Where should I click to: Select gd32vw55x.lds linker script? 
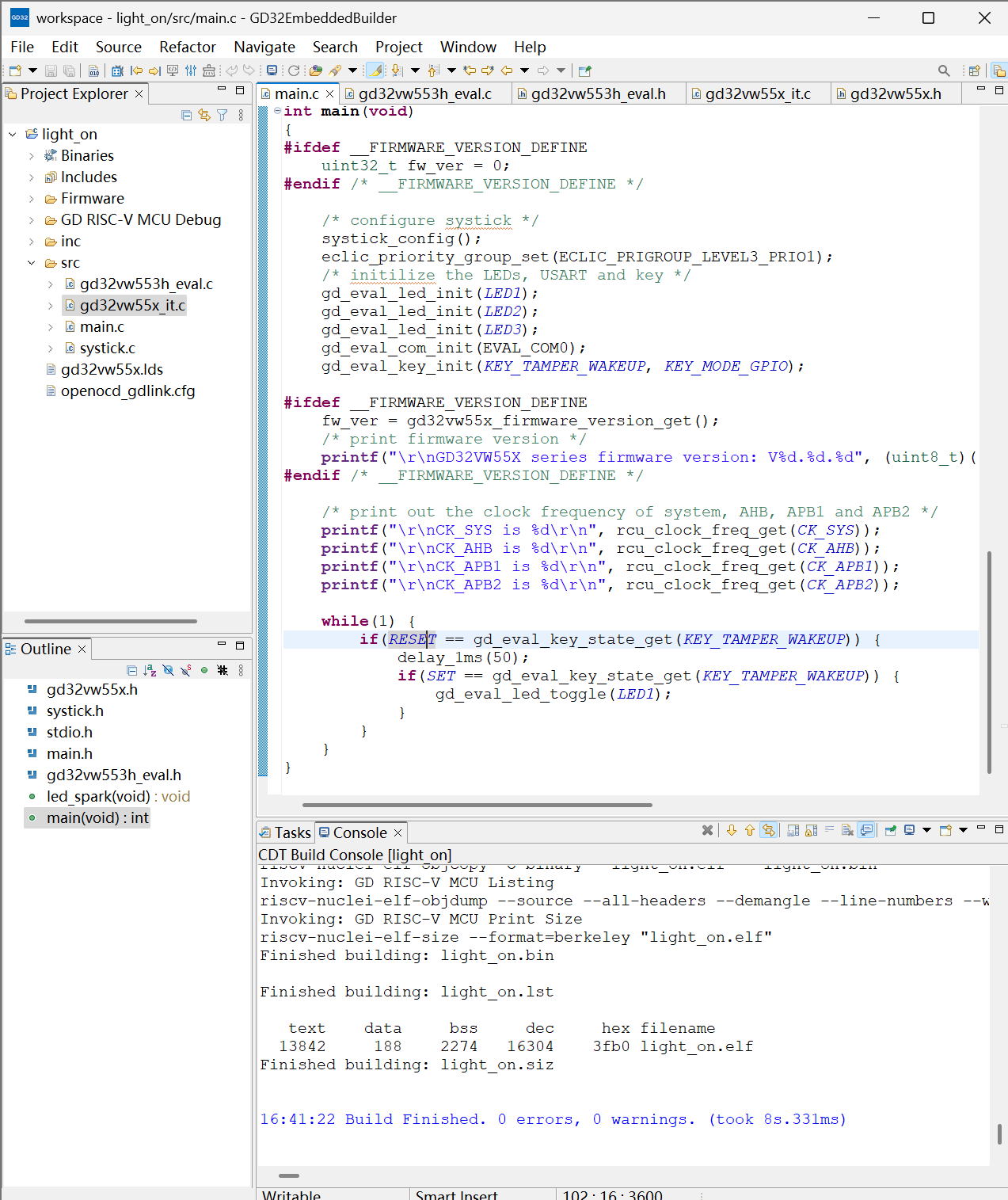click(112, 369)
